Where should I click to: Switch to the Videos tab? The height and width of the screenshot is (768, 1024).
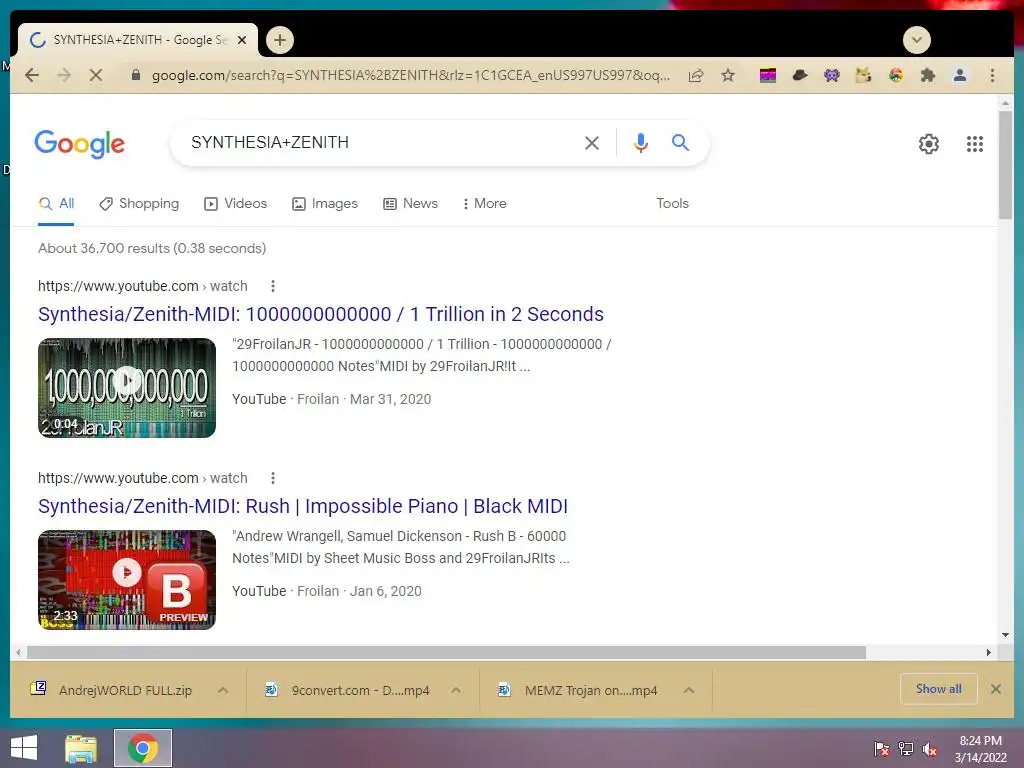pos(236,203)
